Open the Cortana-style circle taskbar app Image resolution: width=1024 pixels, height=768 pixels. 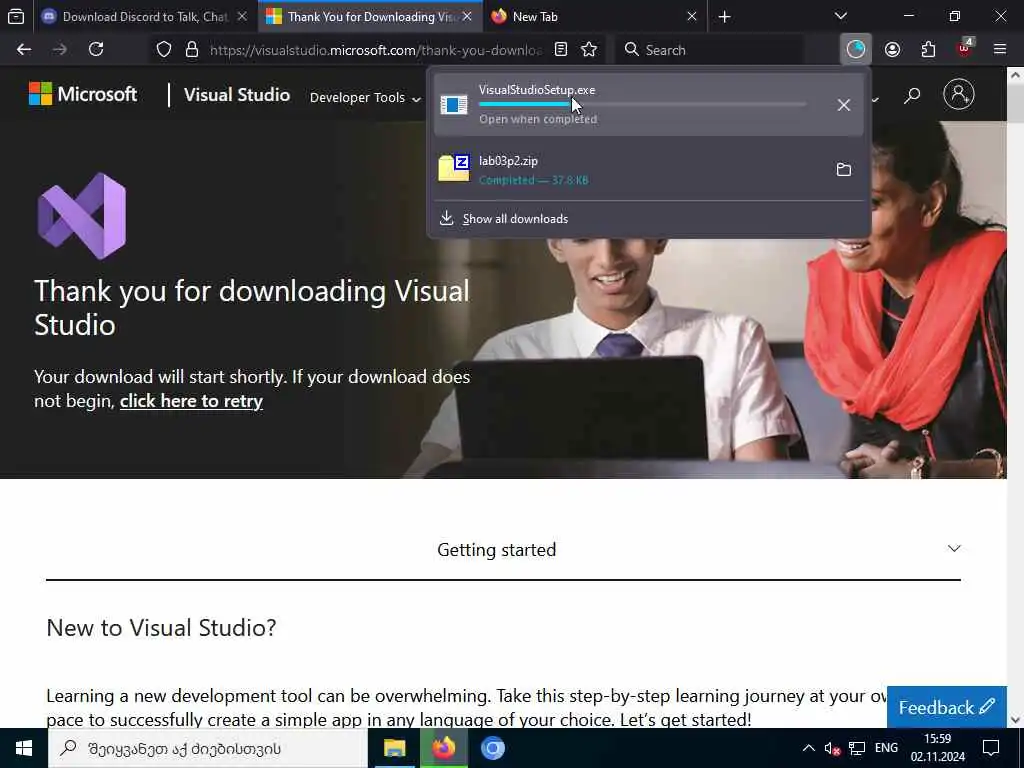pyautogui.click(x=493, y=748)
